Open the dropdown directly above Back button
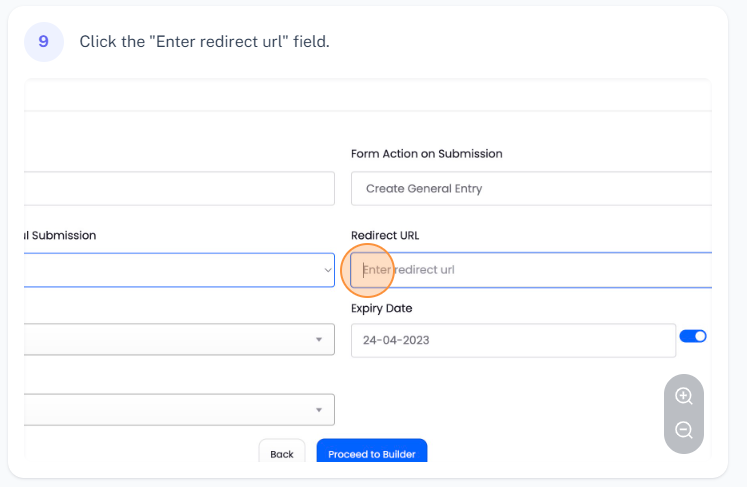 click(180, 409)
